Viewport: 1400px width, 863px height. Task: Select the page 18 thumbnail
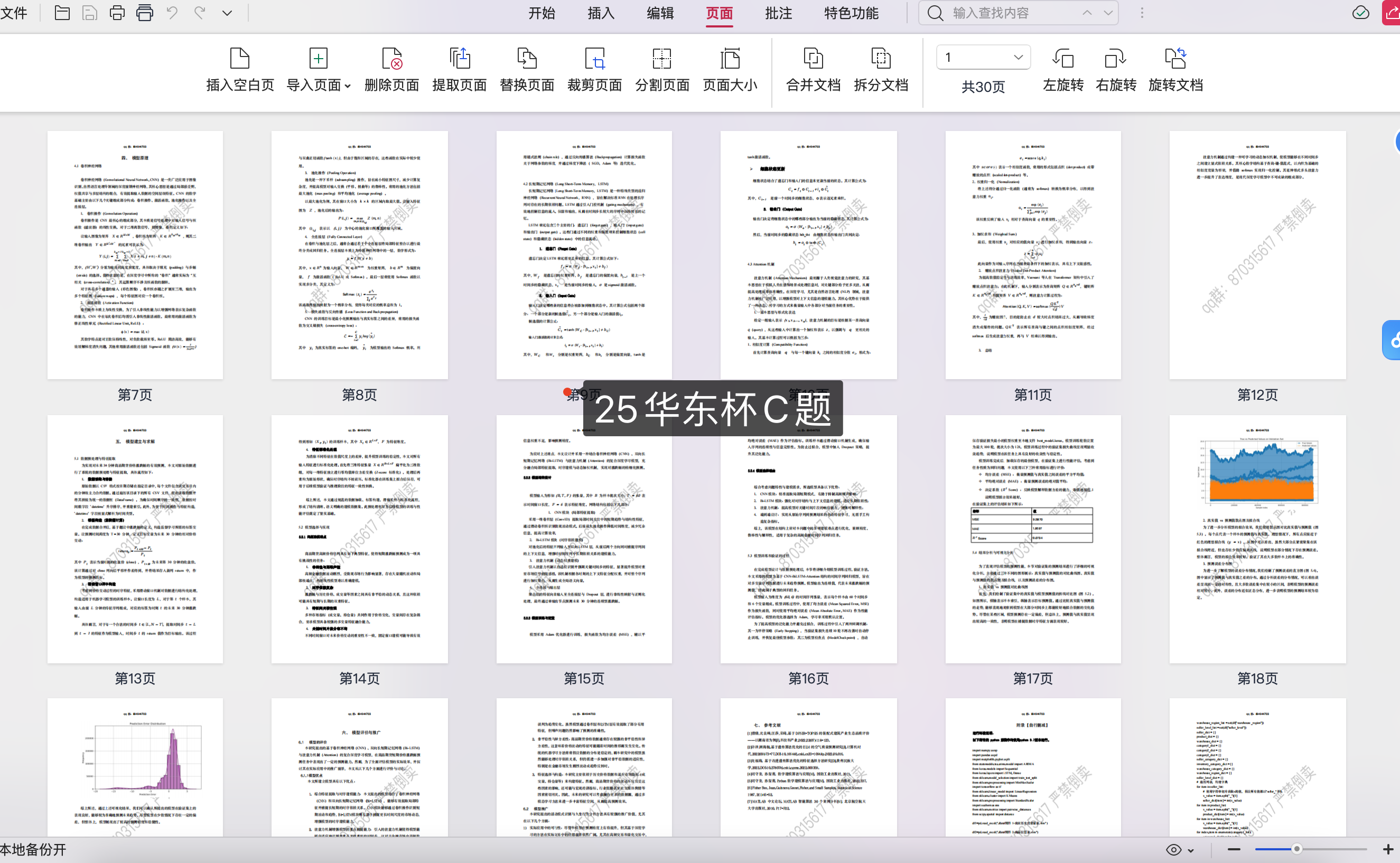1257,539
